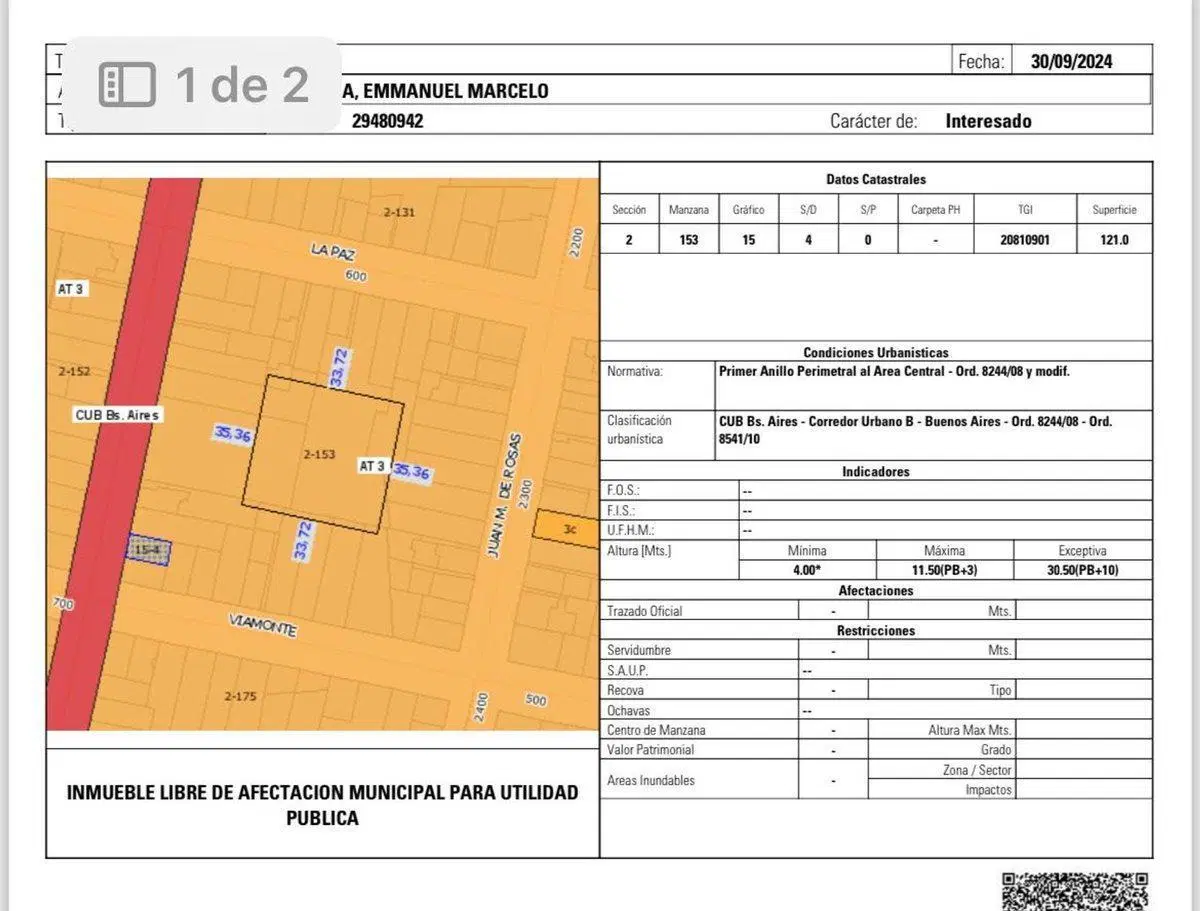Click the 'Normativa:' label
The image size is (1200, 911).
635,371
